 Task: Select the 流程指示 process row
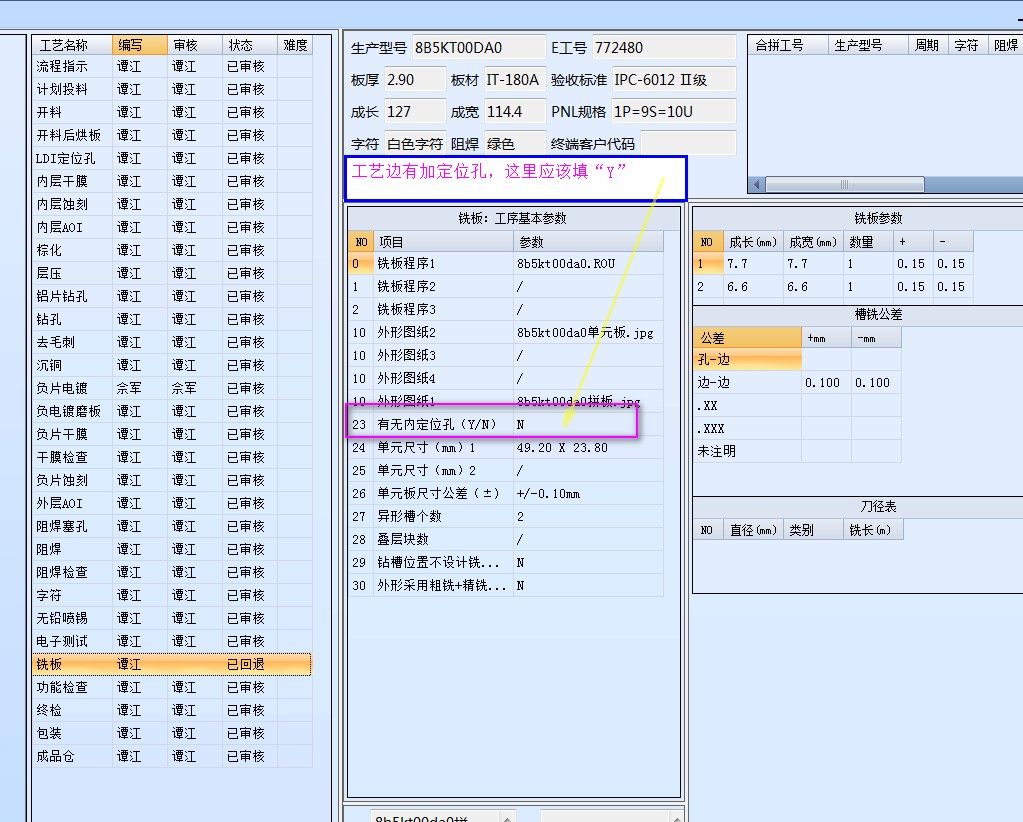[172, 67]
